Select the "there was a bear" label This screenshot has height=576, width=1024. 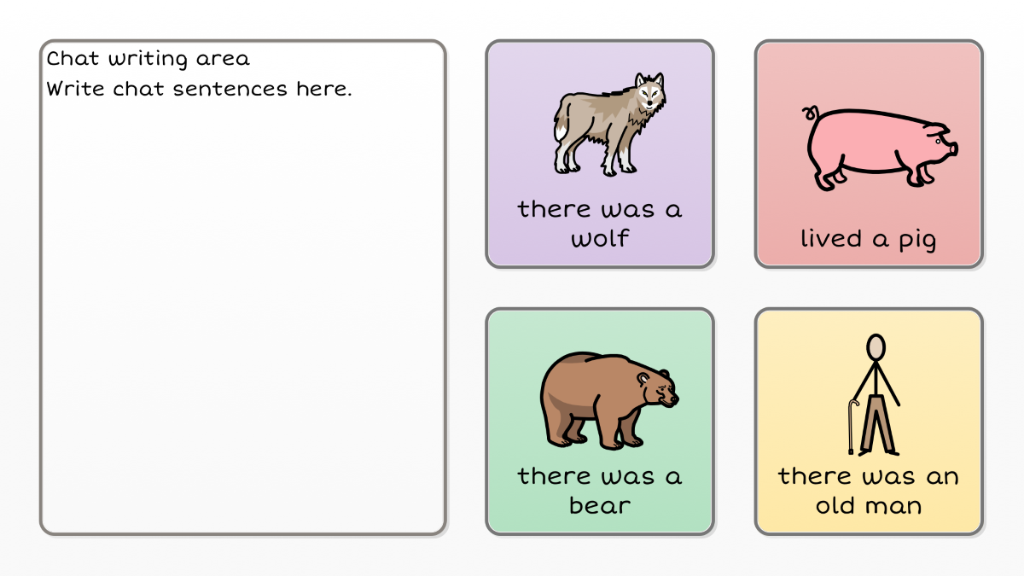[600, 490]
